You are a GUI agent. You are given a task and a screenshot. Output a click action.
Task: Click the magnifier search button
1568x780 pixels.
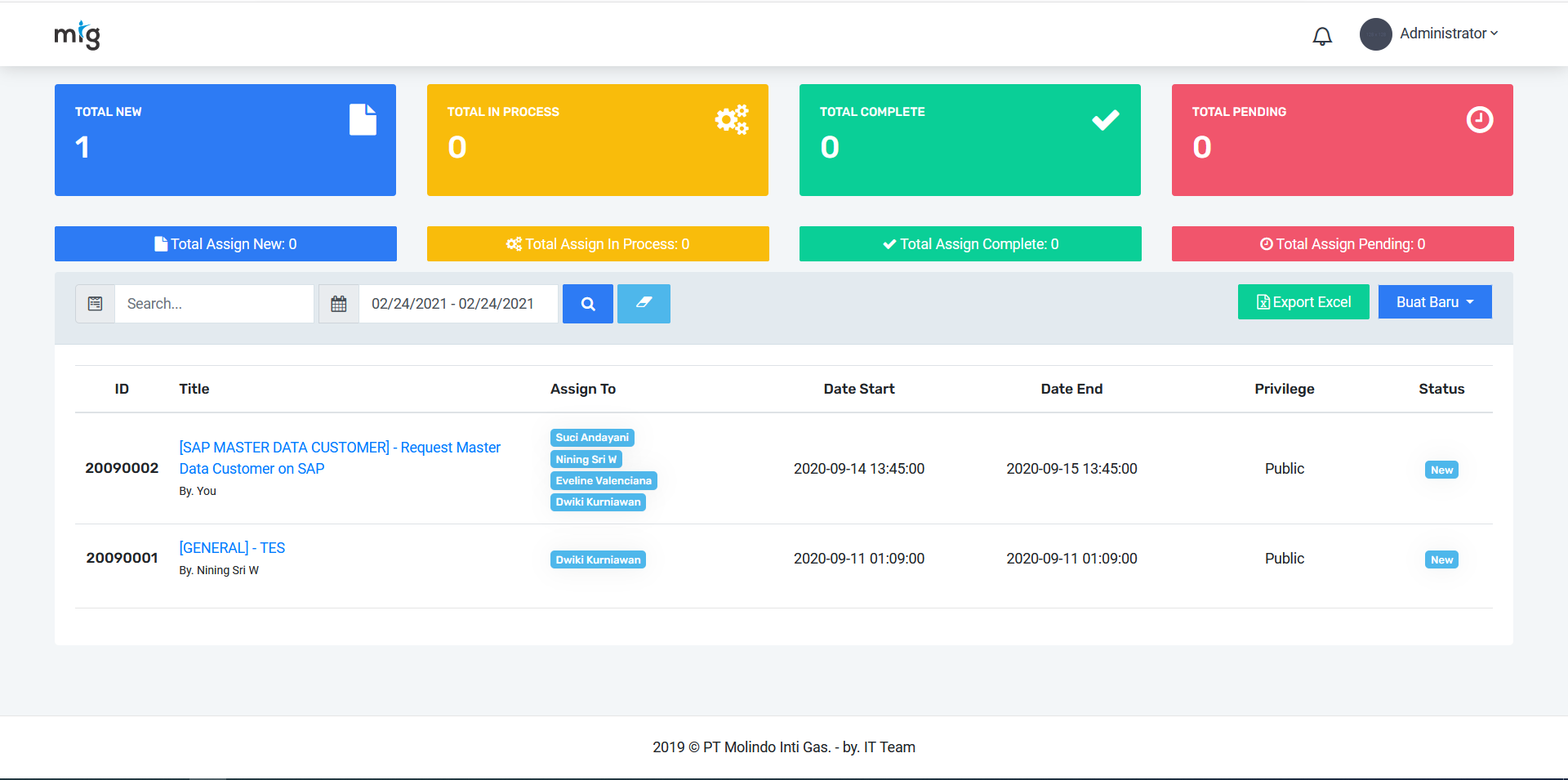588,304
